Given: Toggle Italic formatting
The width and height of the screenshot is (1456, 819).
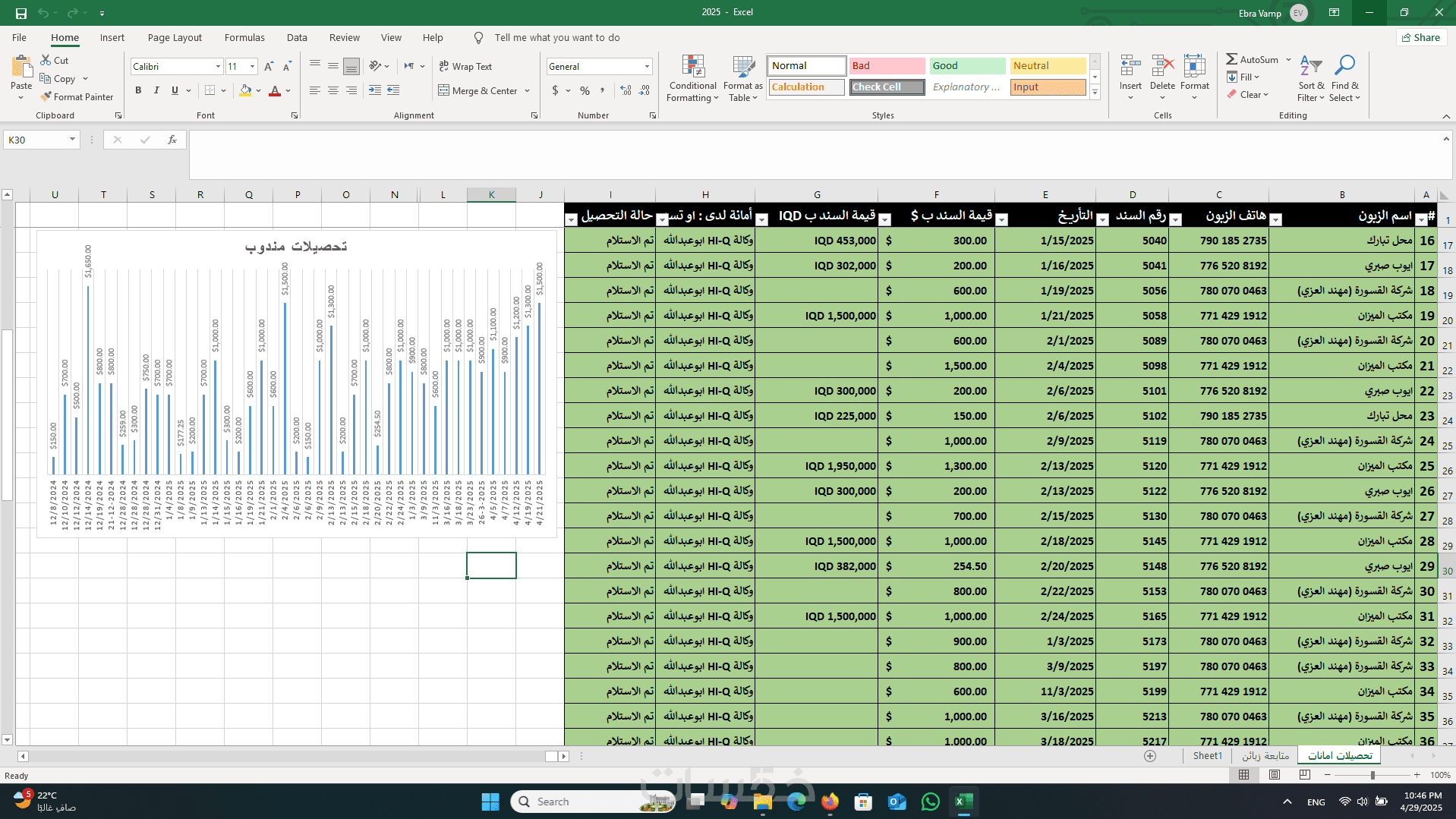Looking at the screenshot, I should coord(156,90).
